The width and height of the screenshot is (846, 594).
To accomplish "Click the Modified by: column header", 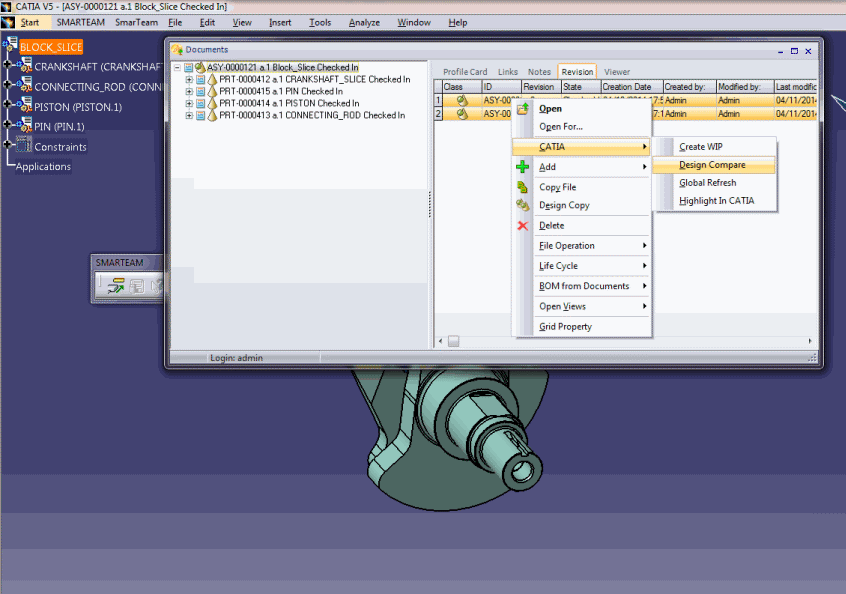I will point(745,87).
